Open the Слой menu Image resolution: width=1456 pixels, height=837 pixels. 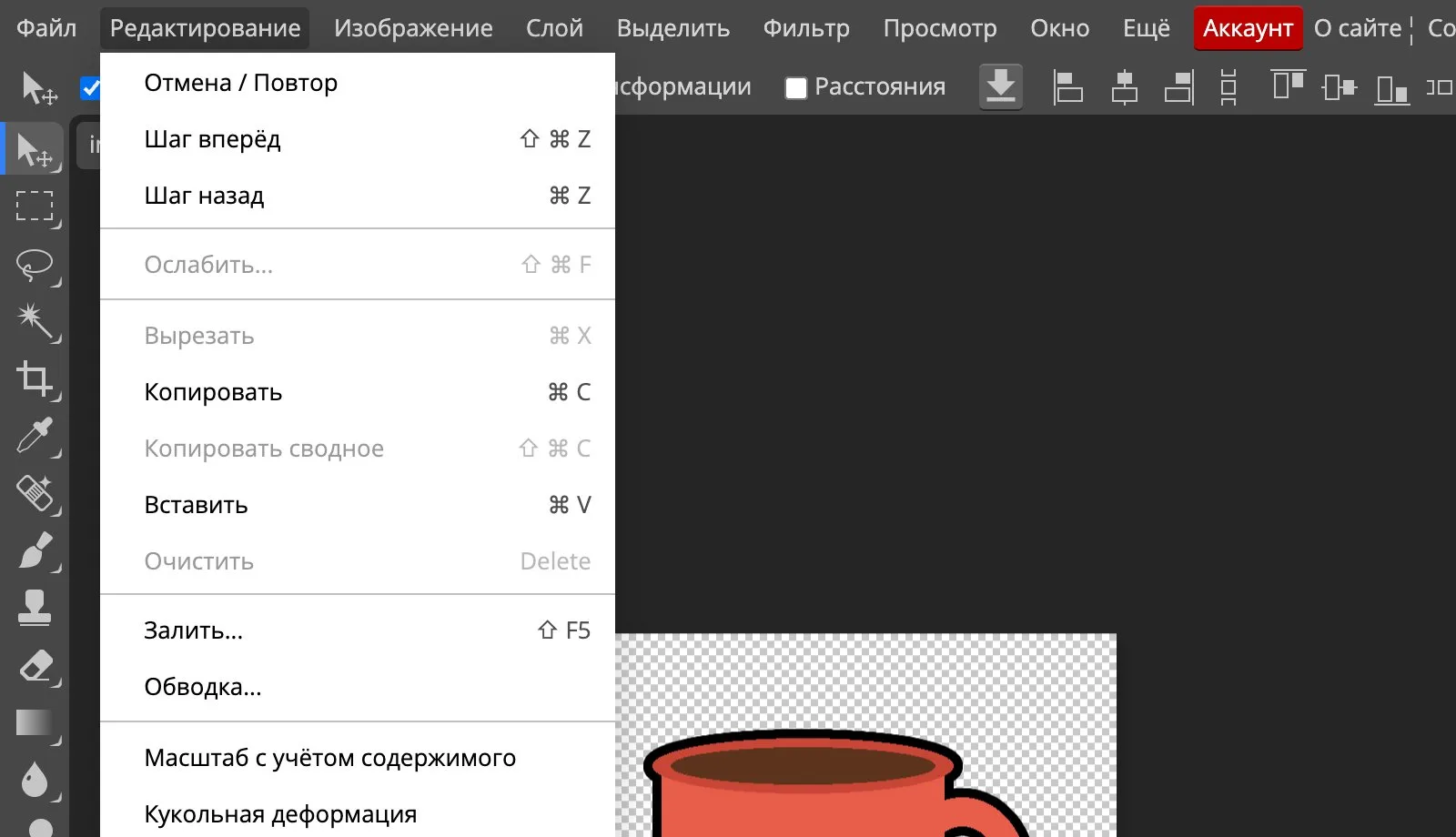click(554, 28)
